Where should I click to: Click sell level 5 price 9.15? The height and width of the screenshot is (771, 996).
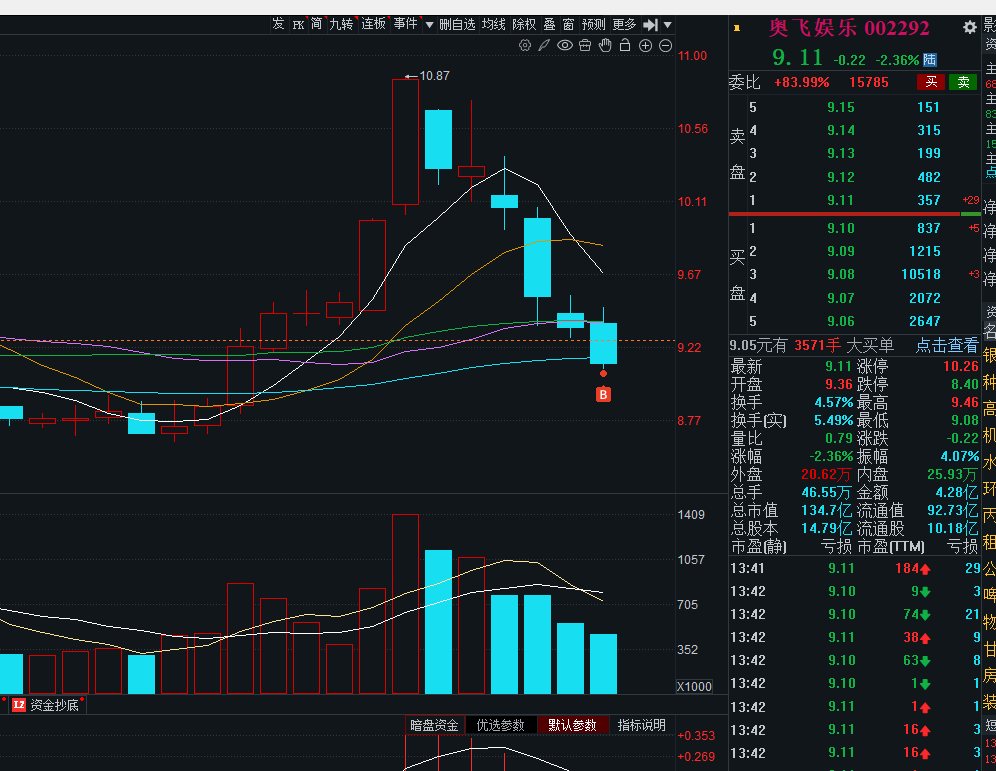[x=841, y=107]
